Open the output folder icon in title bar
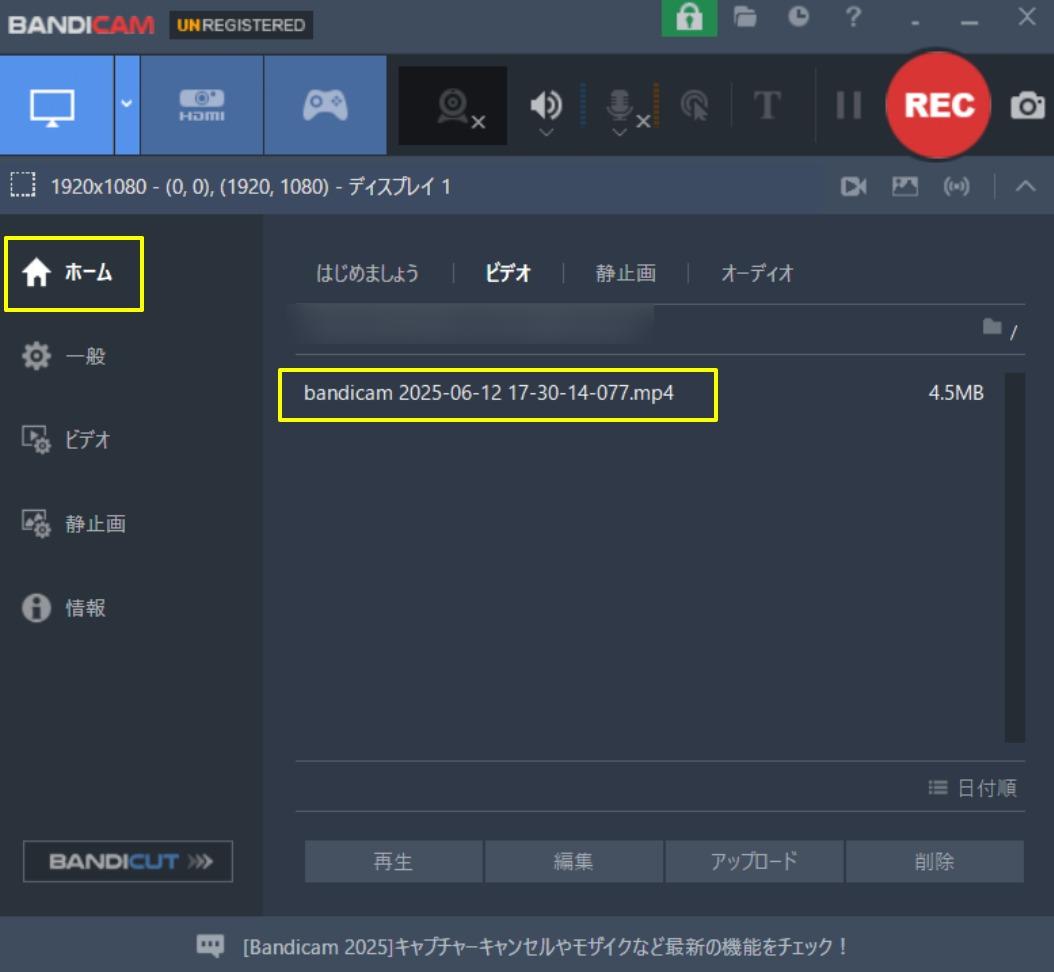Viewport: 1054px width, 972px height. tap(745, 17)
